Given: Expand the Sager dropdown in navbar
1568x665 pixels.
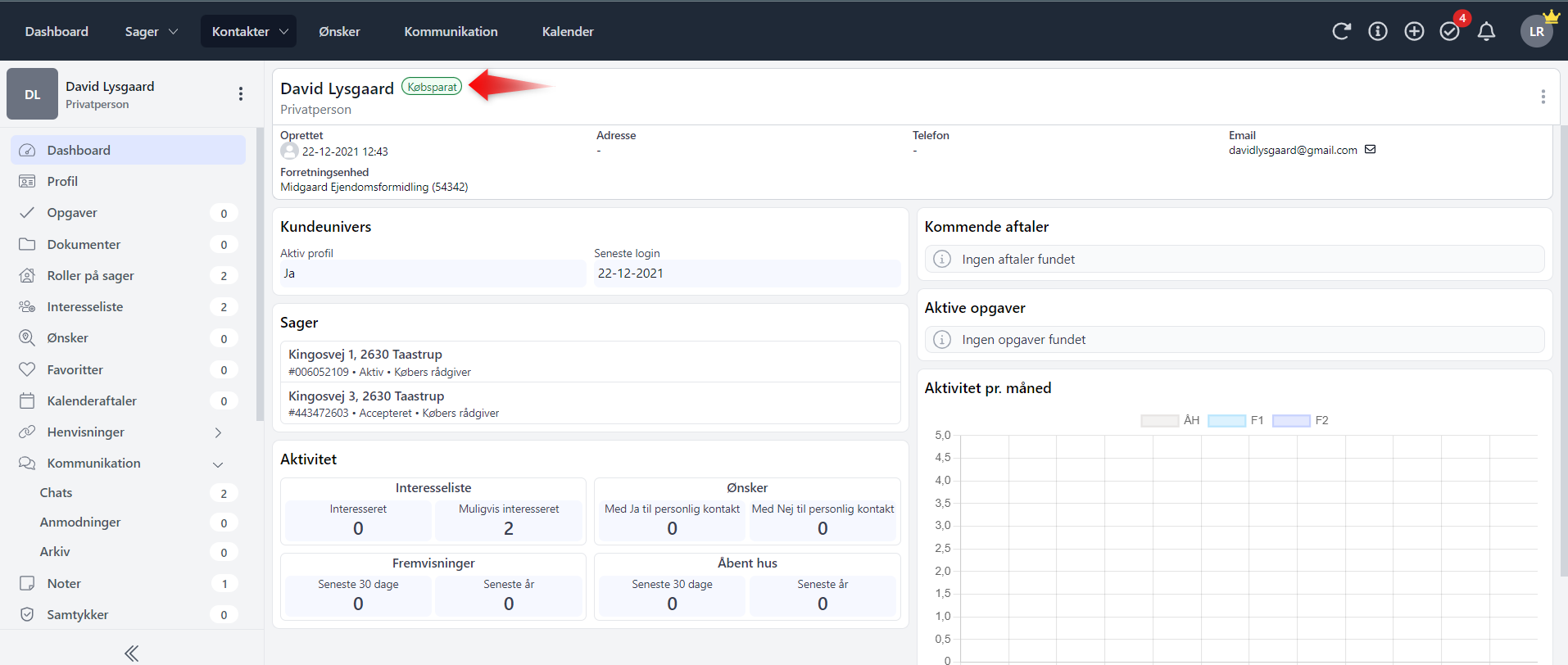Looking at the screenshot, I should (151, 31).
